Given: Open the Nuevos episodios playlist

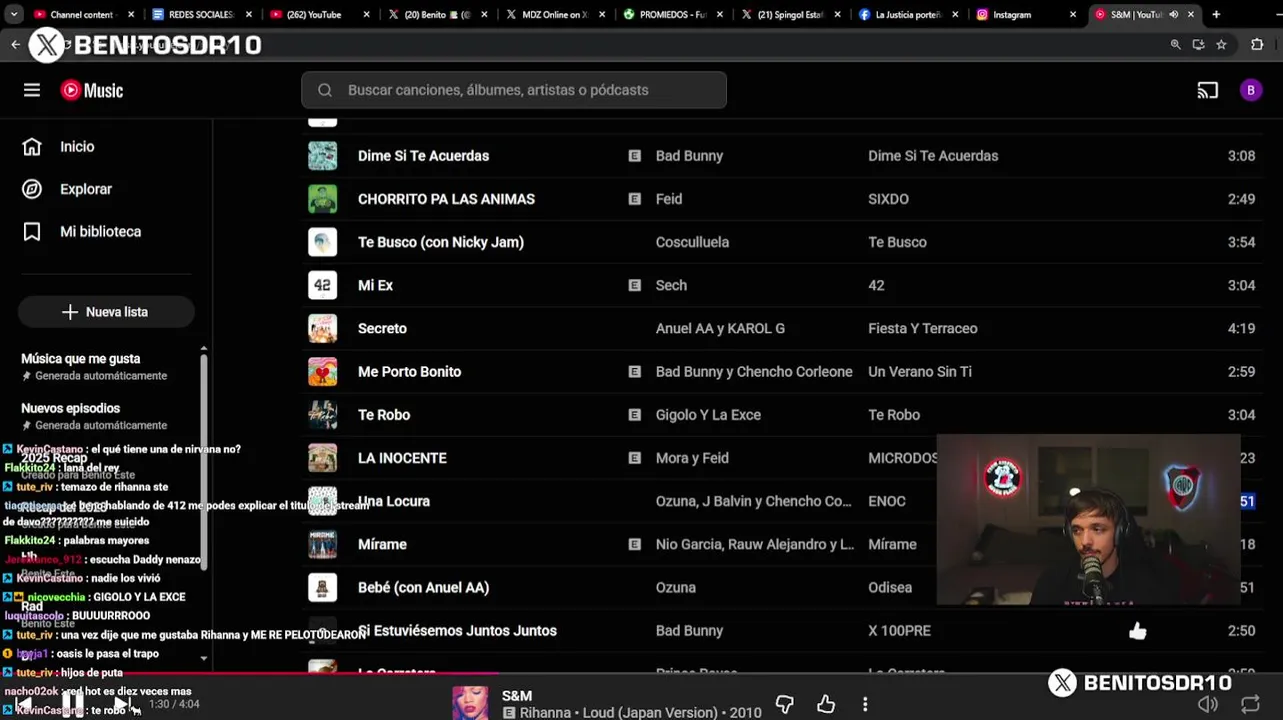Looking at the screenshot, I should click(70, 408).
